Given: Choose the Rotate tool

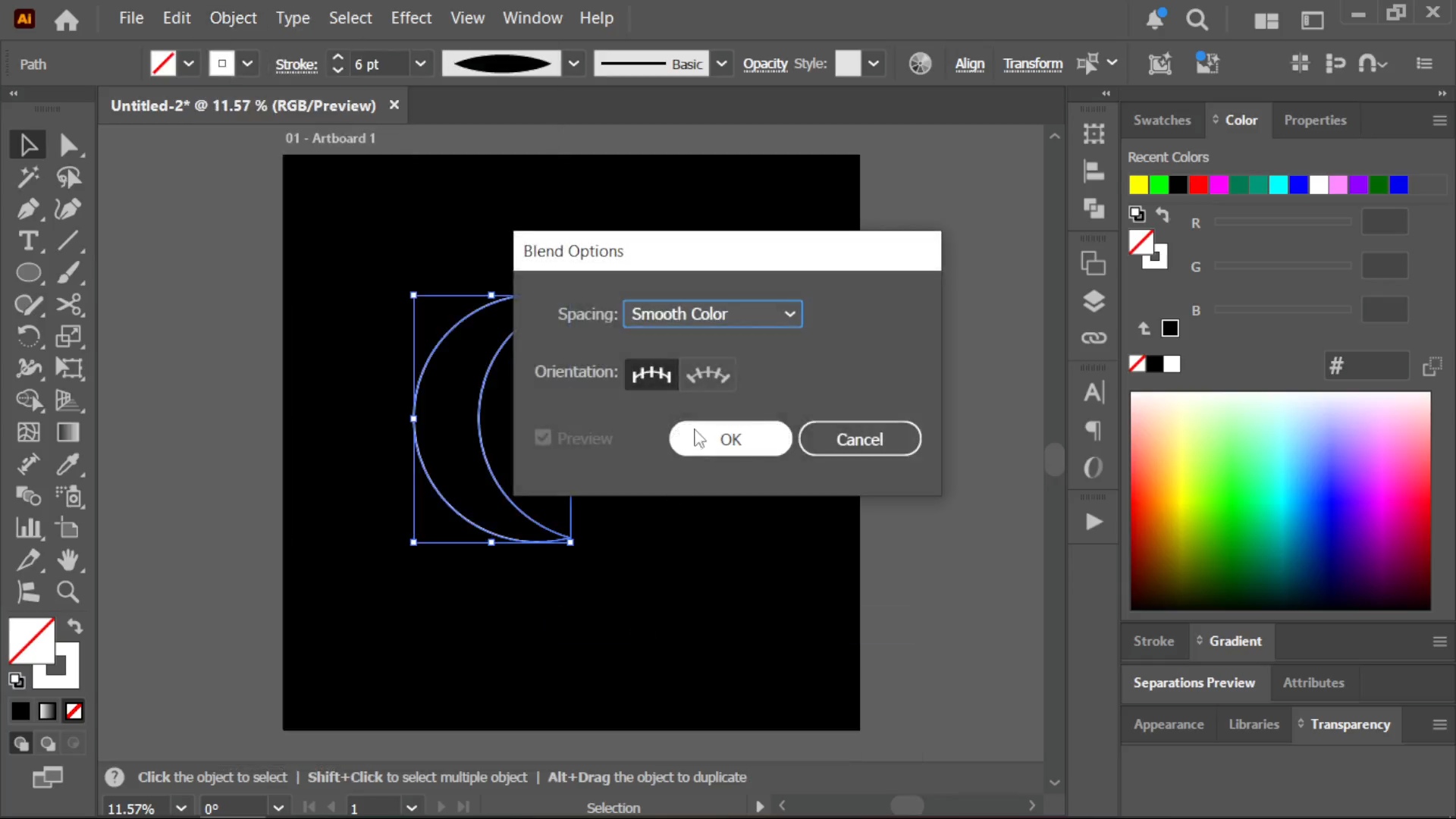Looking at the screenshot, I should point(28,336).
